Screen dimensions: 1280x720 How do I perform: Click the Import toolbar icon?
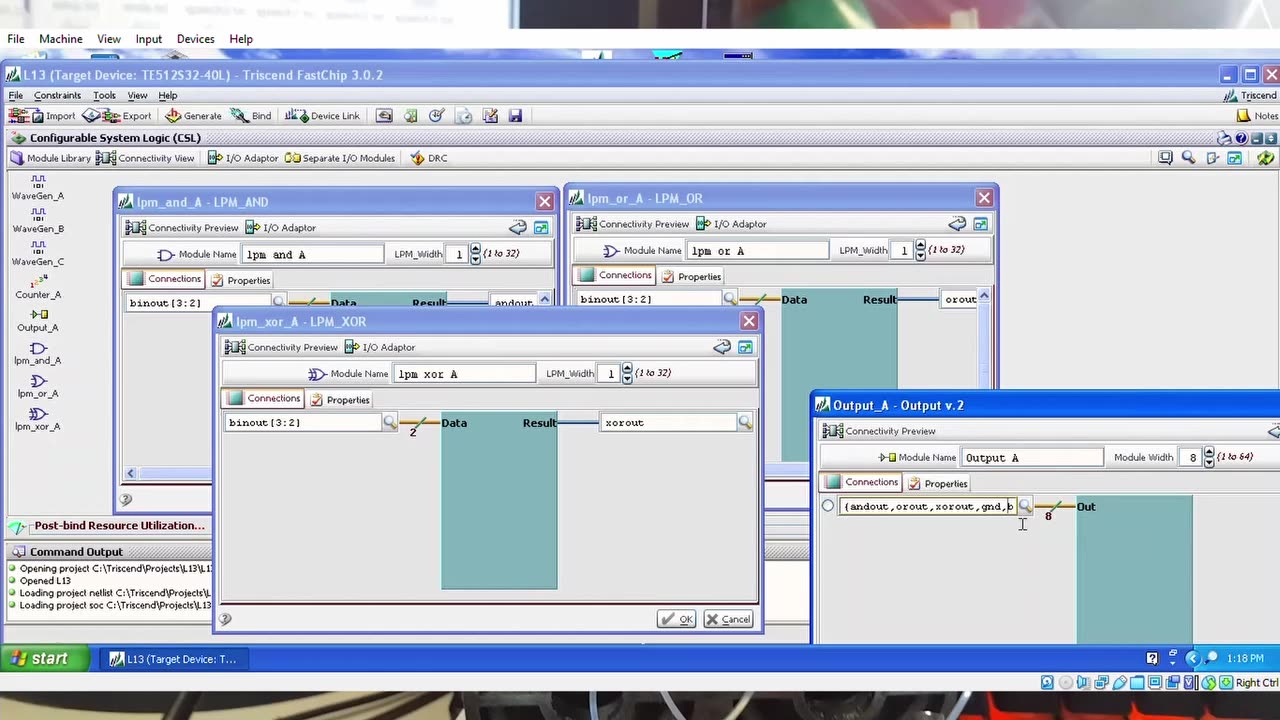coord(41,116)
